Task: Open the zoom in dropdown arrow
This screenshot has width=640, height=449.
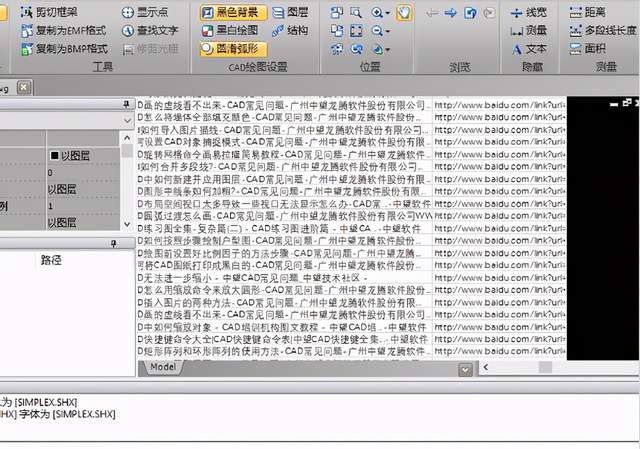Action: (x=387, y=13)
